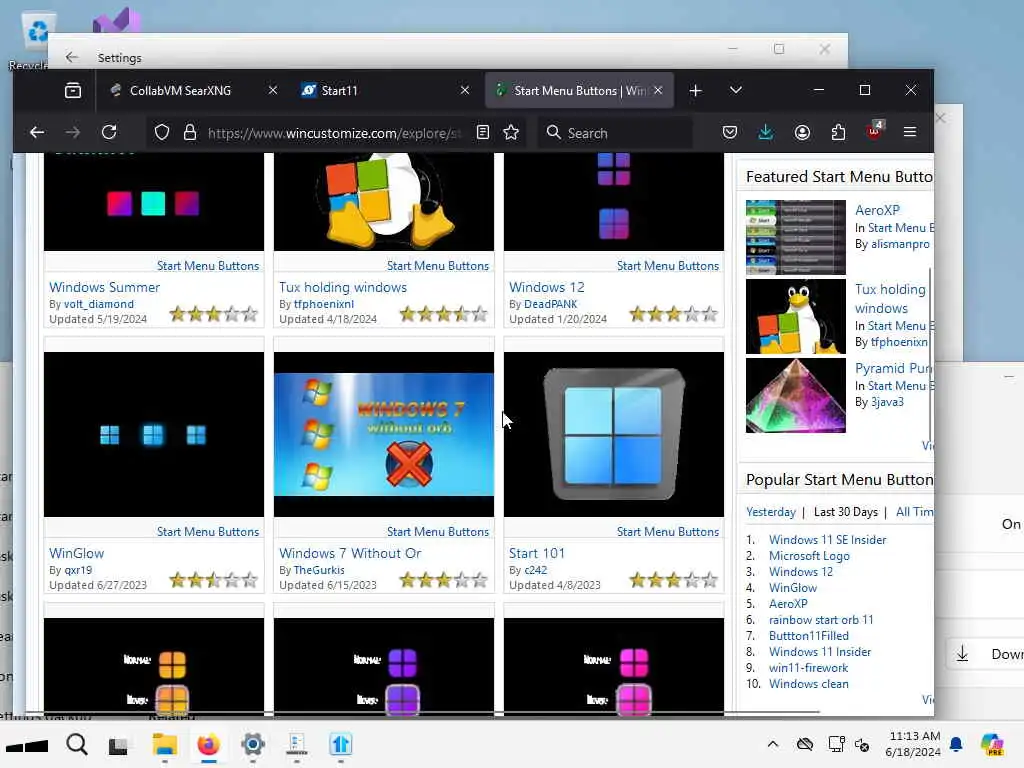Viewport: 1024px width, 768px height.
Task: Open the Pocket save icon
Action: click(x=730, y=133)
